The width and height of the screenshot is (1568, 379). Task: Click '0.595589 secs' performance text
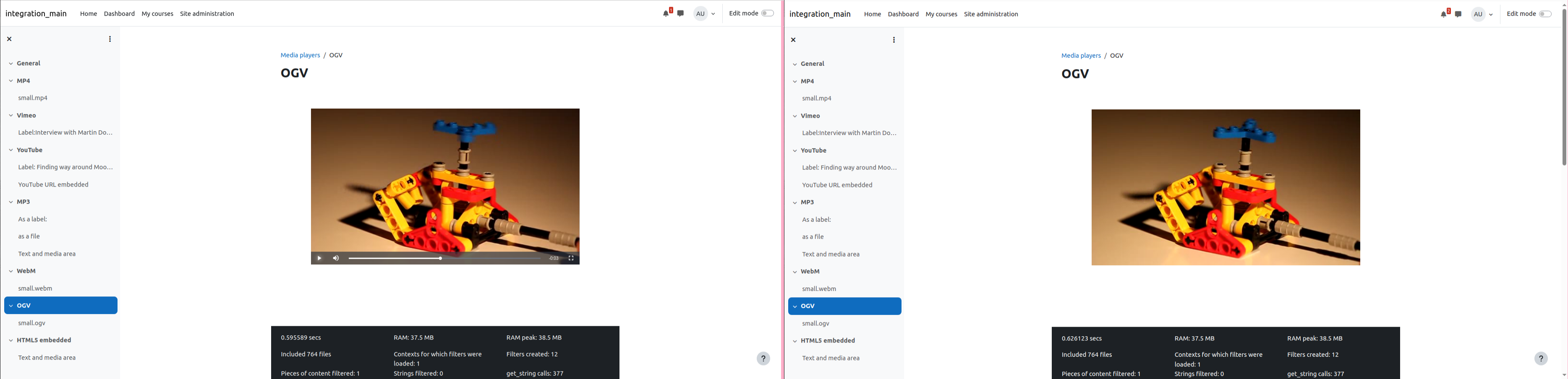click(x=301, y=337)
